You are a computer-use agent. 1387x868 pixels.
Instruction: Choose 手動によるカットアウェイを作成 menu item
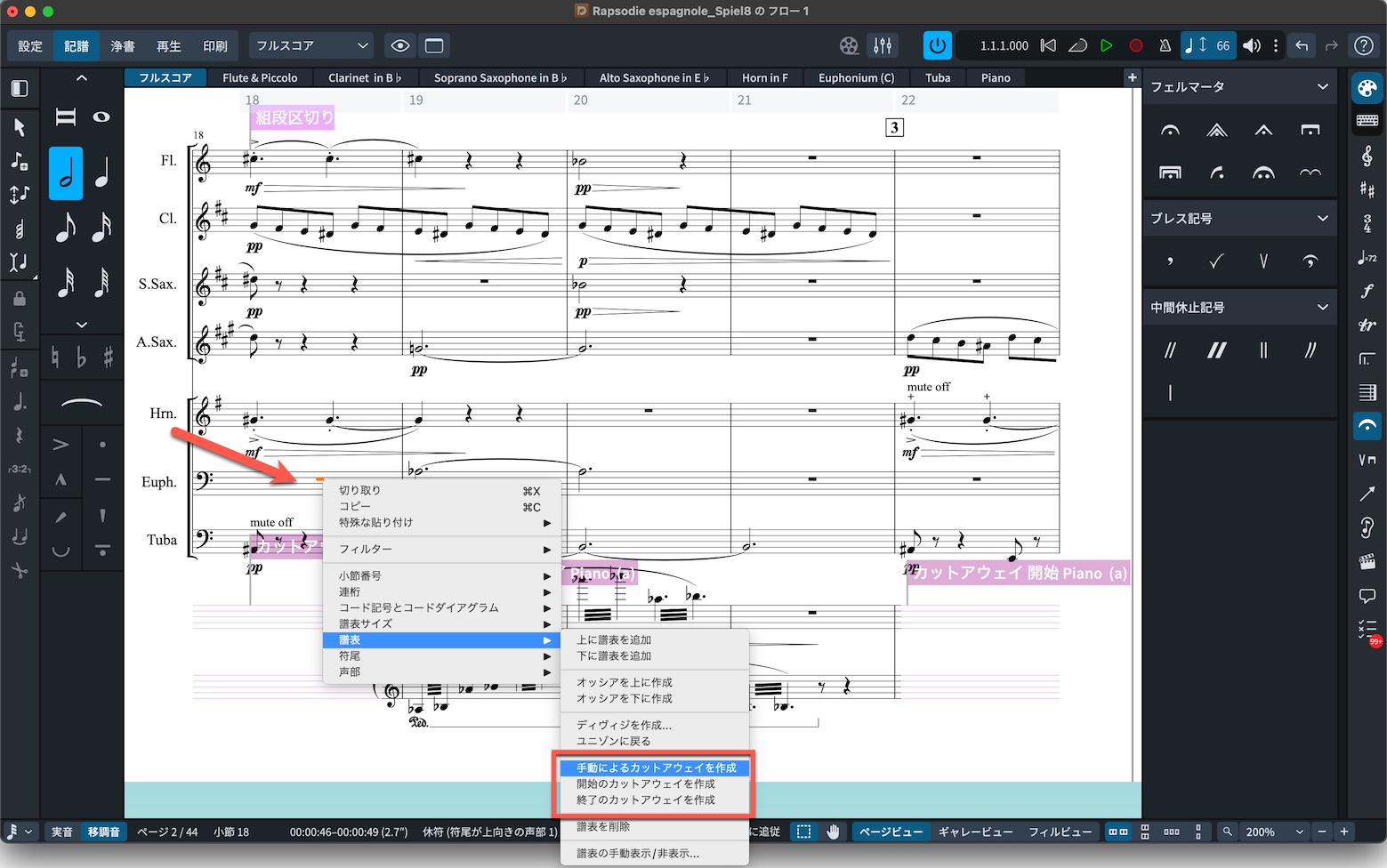pyautogui.click(x=656, y=768)
